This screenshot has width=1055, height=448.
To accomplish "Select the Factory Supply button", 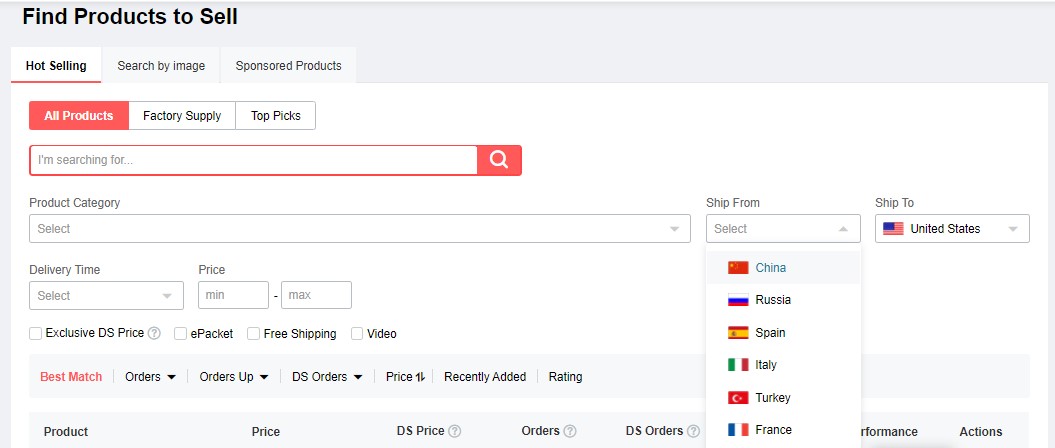I will point(182,116).
